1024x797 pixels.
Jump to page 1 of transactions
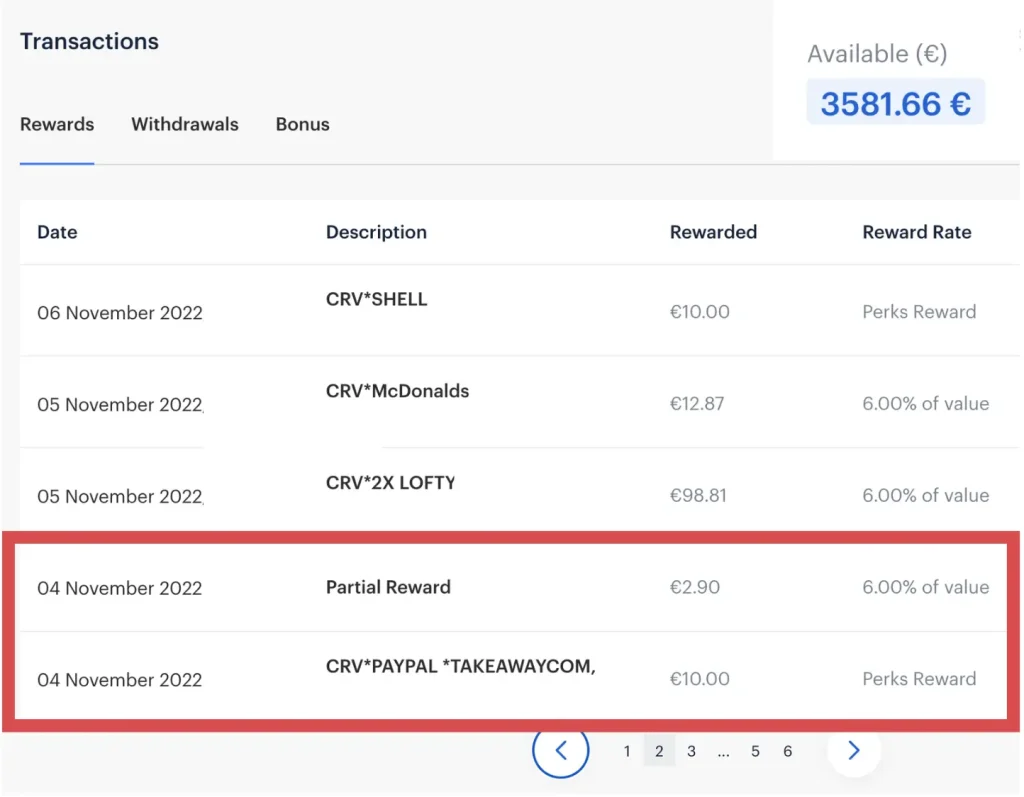627,751
